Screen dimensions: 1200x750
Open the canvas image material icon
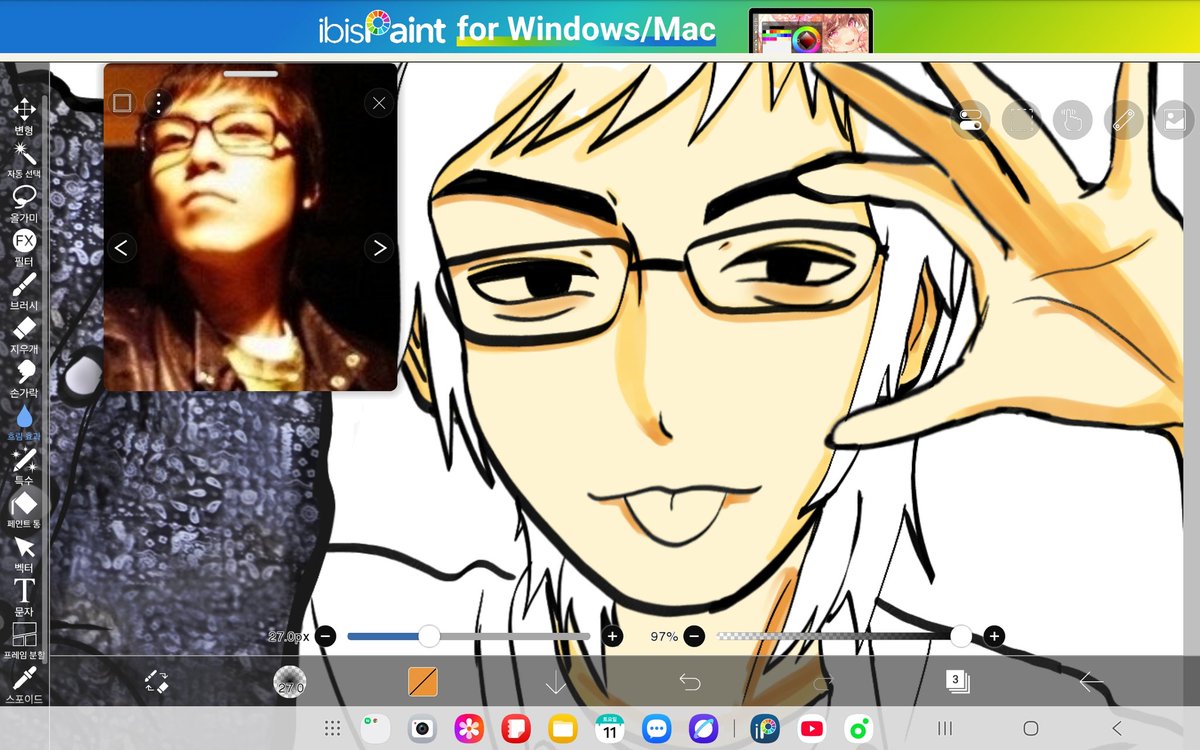coord(1173,121)
